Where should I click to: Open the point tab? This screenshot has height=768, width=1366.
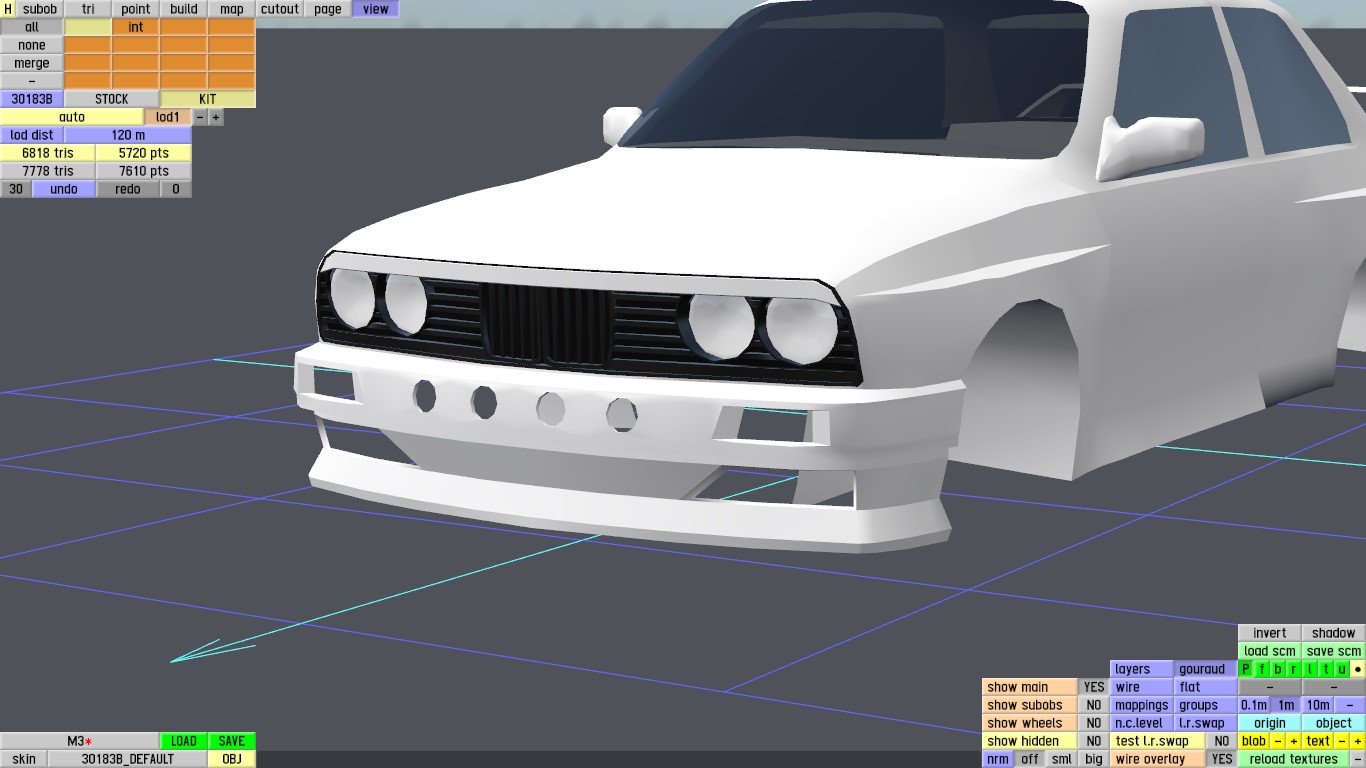point(136,9)
